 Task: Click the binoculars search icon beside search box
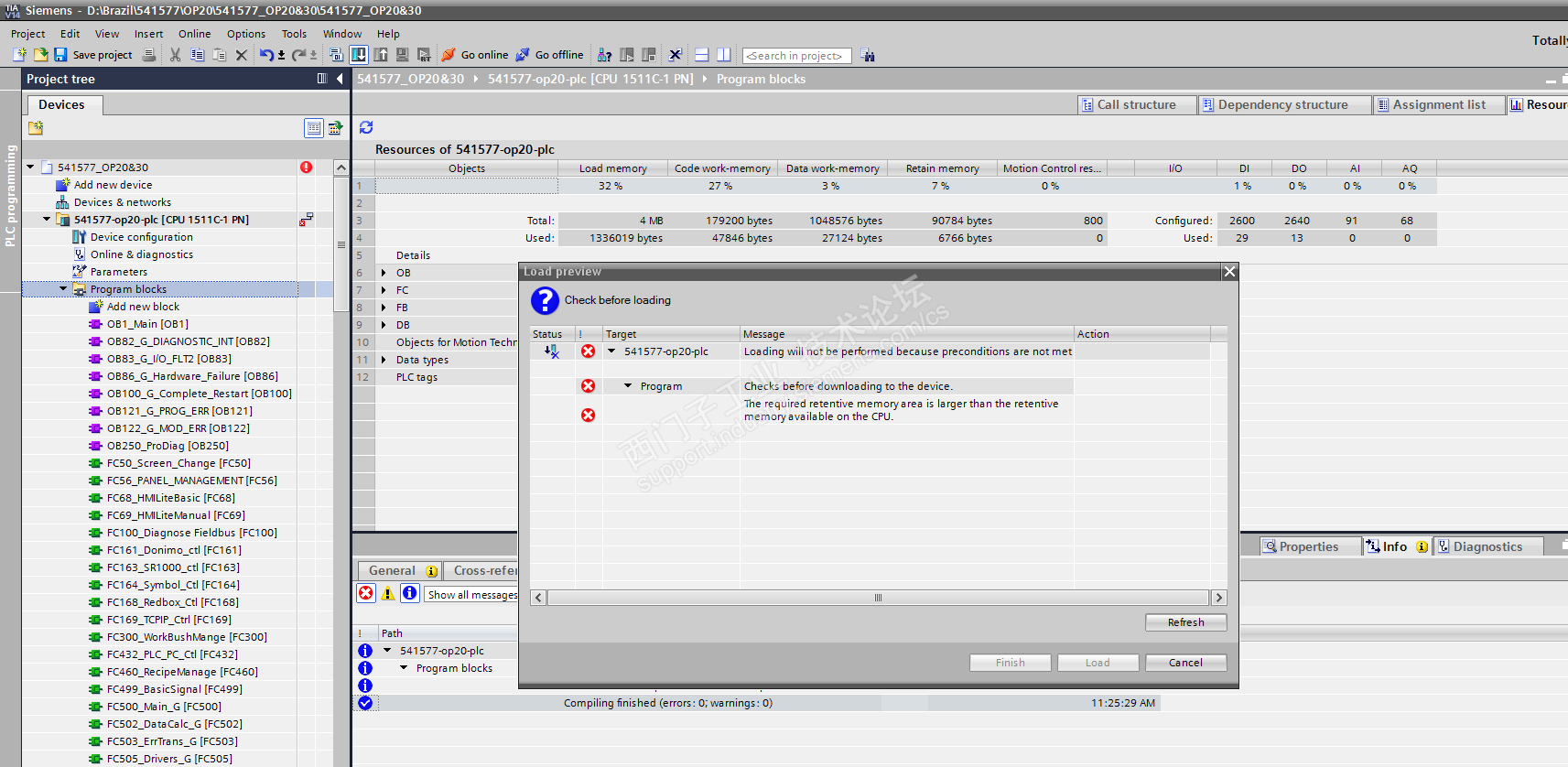(868, 56)
